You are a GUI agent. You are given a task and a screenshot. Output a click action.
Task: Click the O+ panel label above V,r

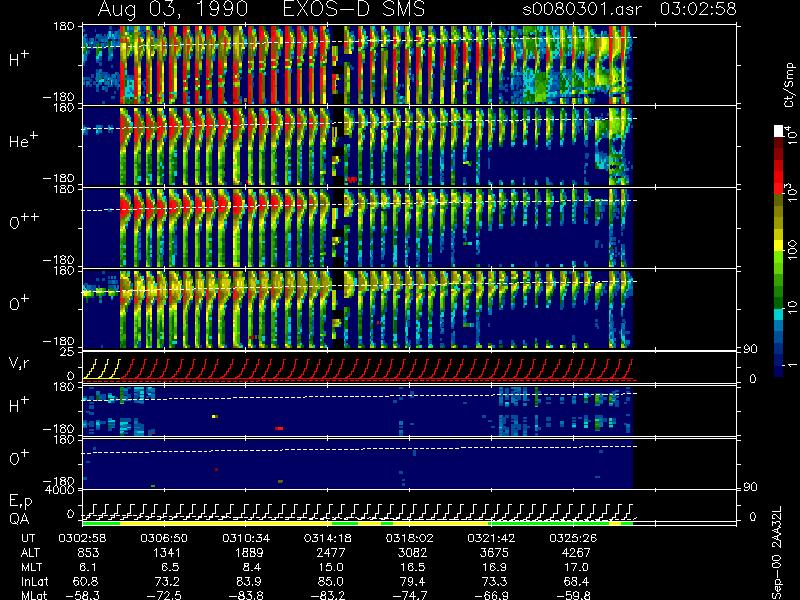19,303
